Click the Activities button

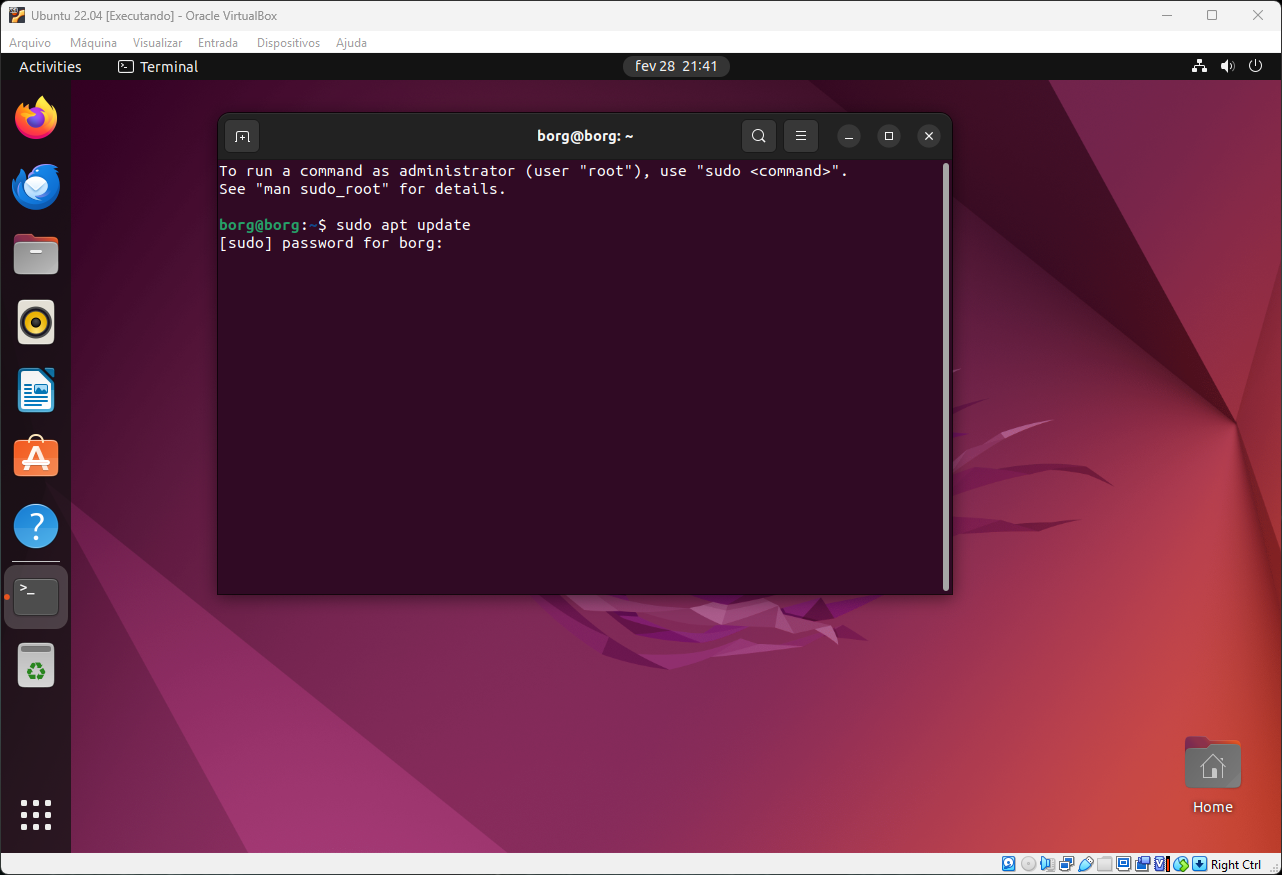click(x=50, y=67)
